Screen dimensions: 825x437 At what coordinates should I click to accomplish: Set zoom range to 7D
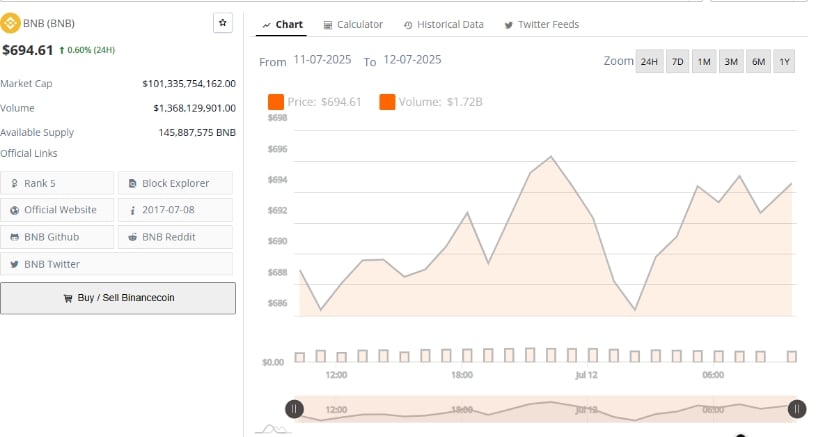point(677,62)
